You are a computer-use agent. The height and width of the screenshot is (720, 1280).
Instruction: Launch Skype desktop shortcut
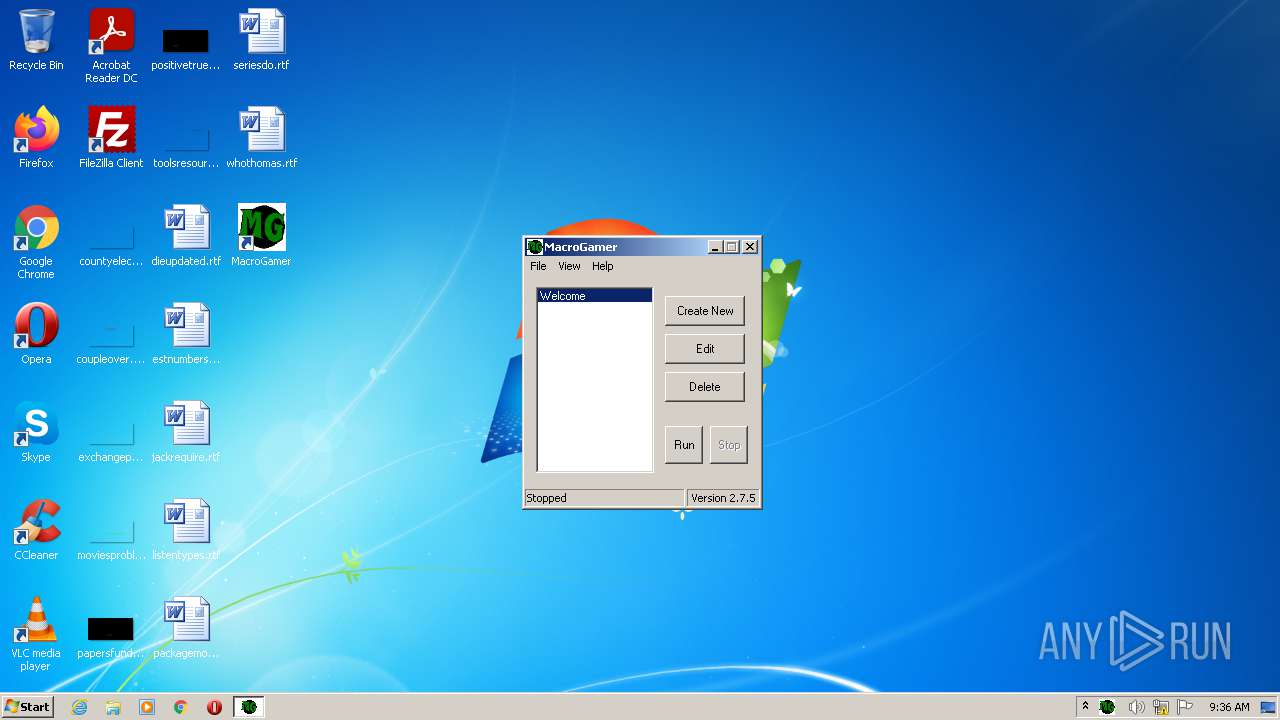tap(36, 432)
